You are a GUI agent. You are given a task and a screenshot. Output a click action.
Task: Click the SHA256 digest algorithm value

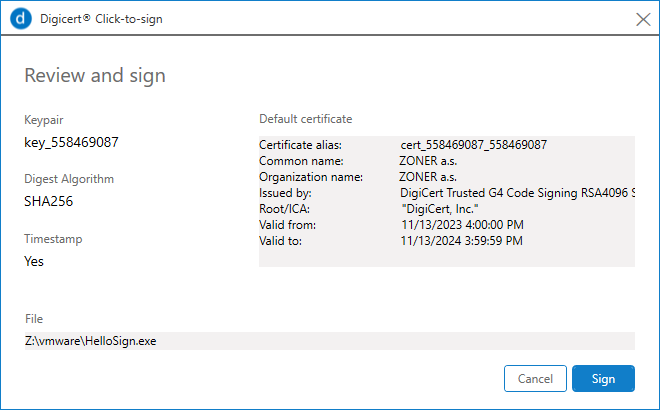coord(48,201)
